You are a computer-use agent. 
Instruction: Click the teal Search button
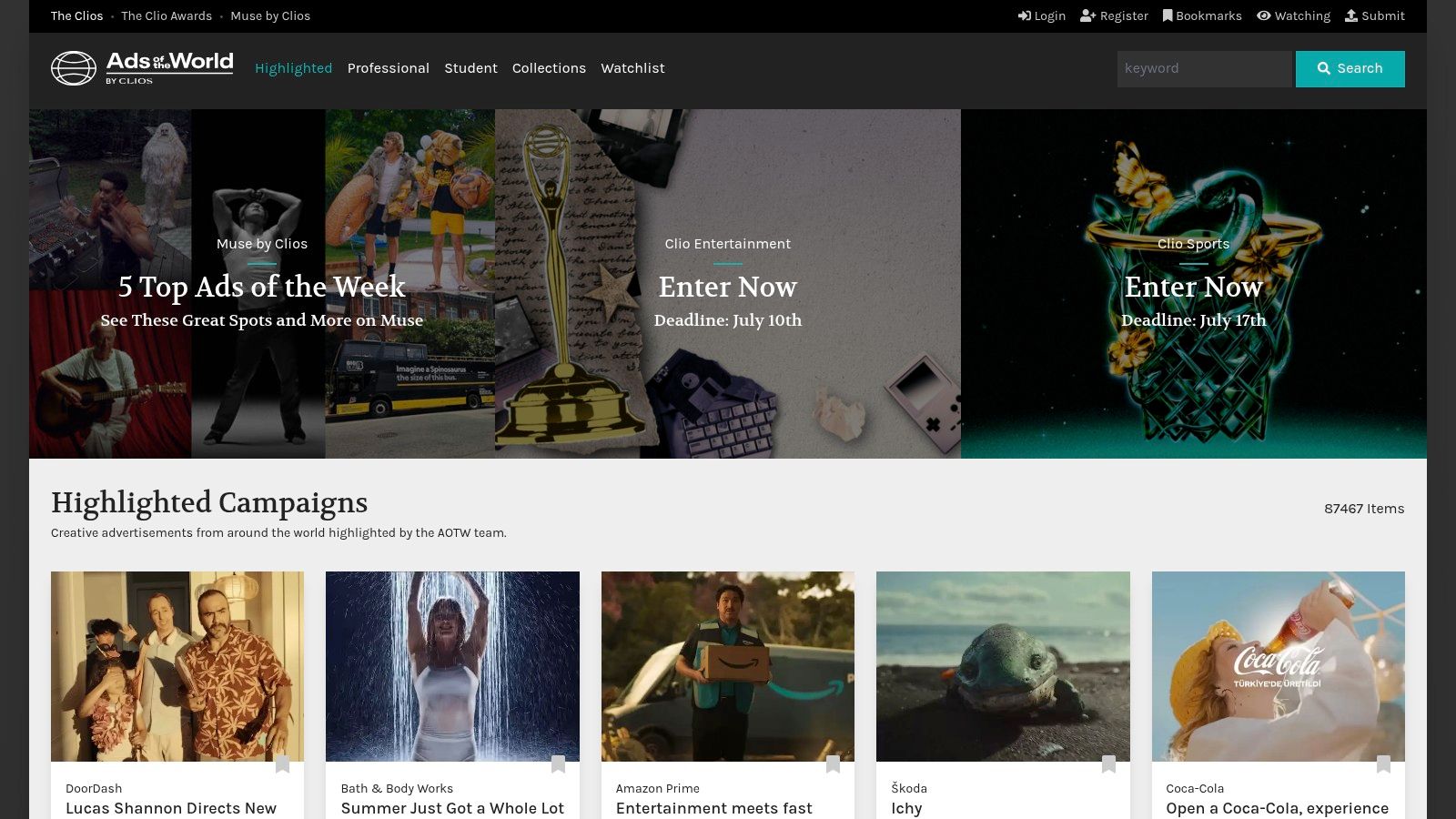pos(1350,69)
